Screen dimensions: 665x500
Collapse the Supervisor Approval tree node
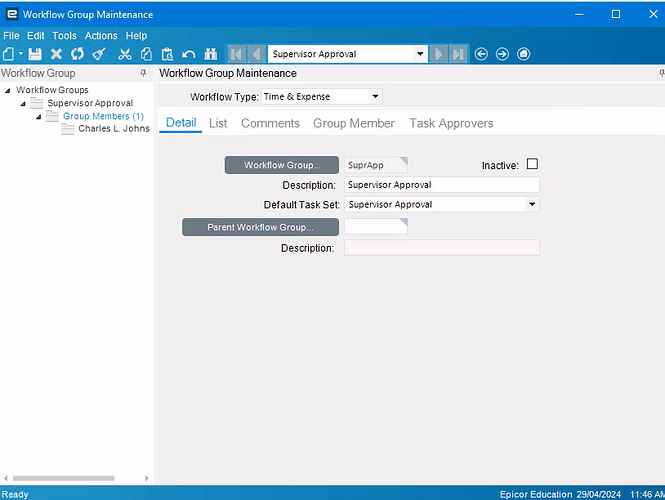23,103
